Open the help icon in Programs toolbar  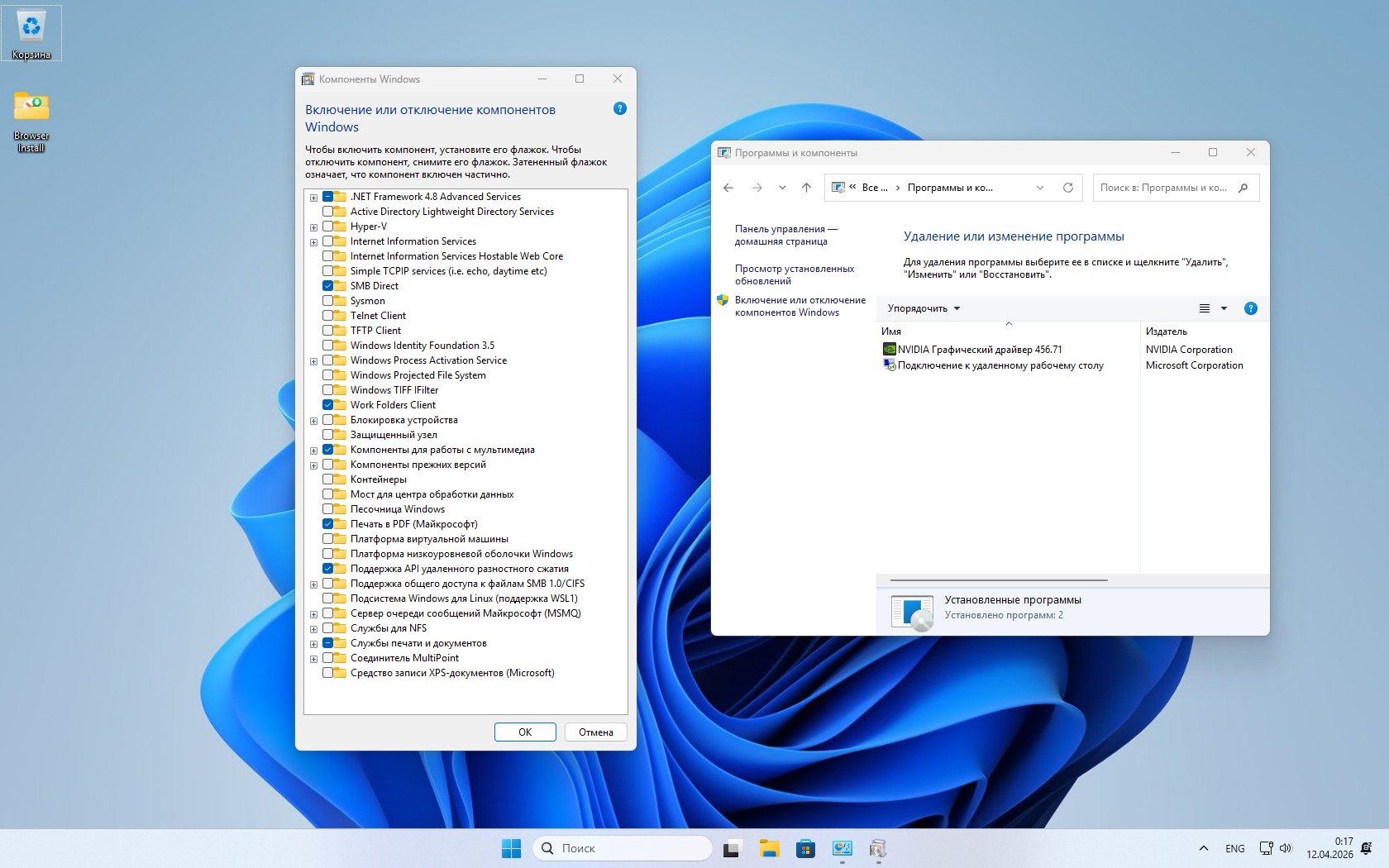(1250, 308)
